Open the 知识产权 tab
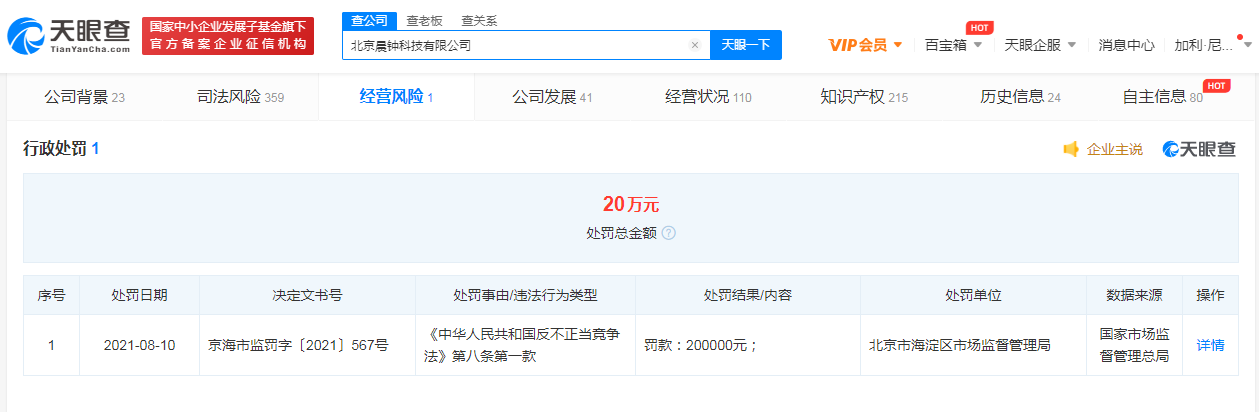The height and width of the screenshot is (412, 1259). pyautogui.click(x=864, y=97)
